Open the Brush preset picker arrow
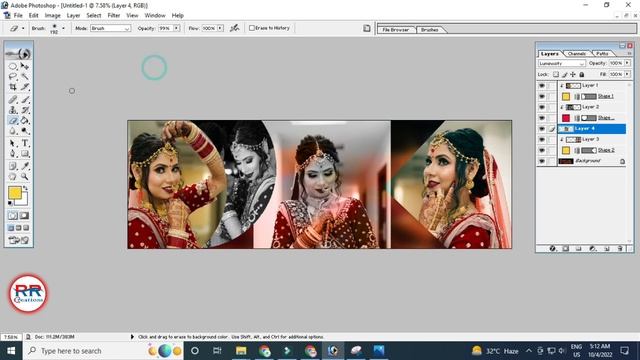 pos(63,28)
